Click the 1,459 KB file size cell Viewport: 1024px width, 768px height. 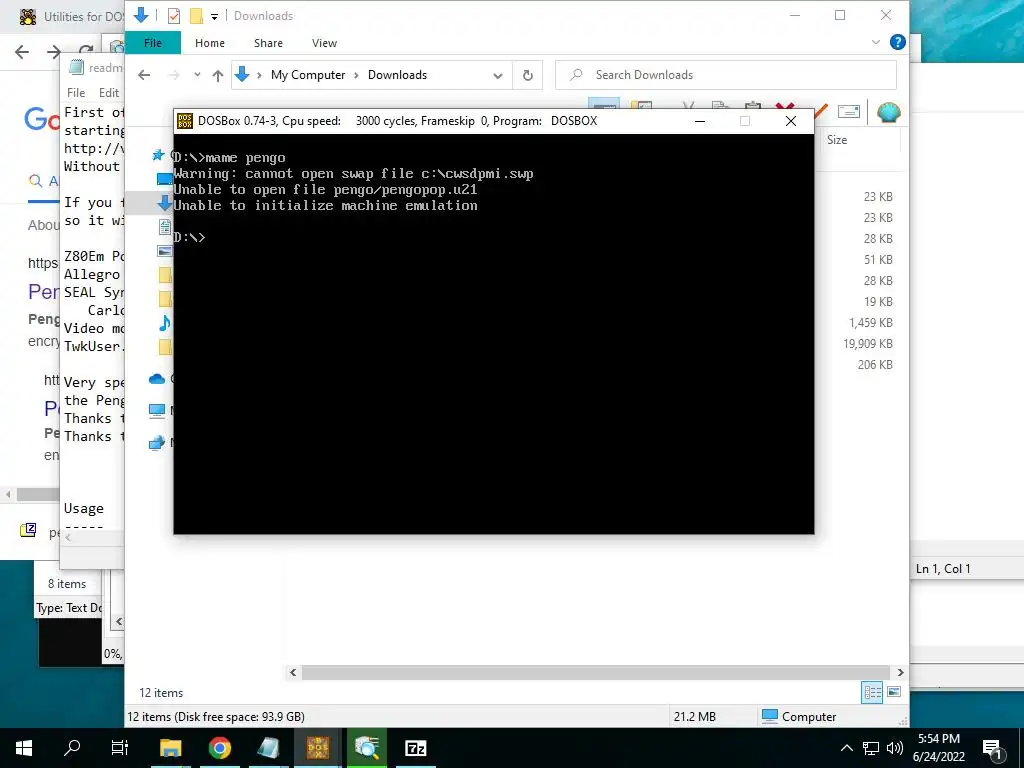click(x=871, y=323)
